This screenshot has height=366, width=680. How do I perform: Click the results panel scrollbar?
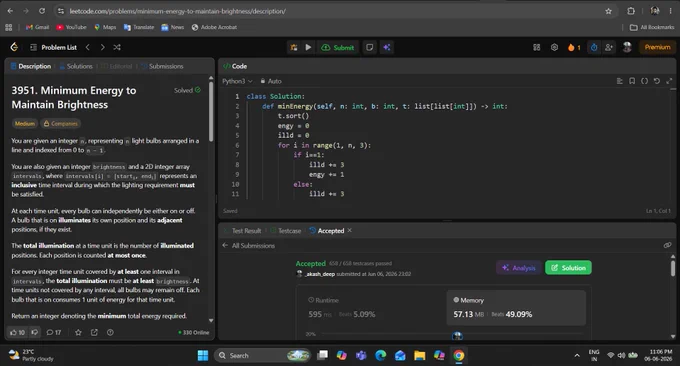click(x=673, y=268)
